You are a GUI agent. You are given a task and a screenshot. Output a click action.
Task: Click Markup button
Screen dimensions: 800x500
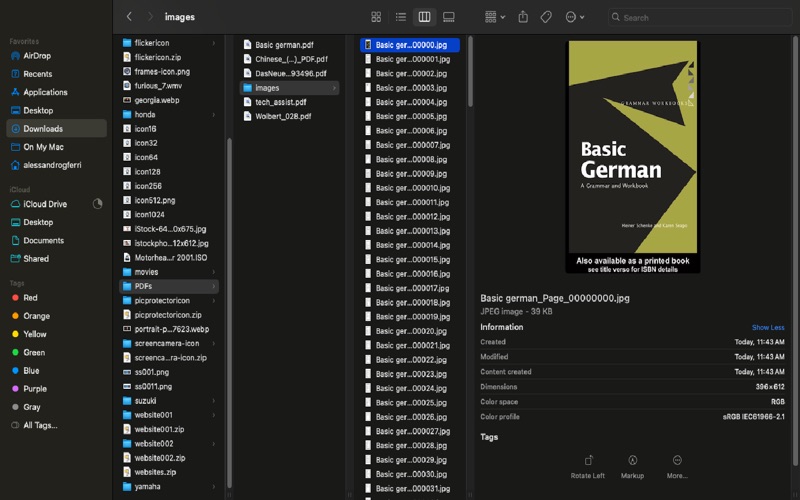click(x=632, y=466)
